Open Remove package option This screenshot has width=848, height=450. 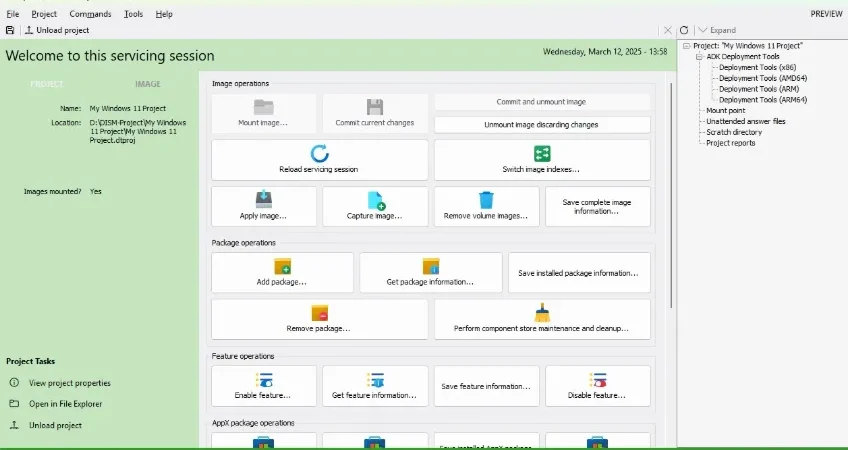[x=319, y=320]
